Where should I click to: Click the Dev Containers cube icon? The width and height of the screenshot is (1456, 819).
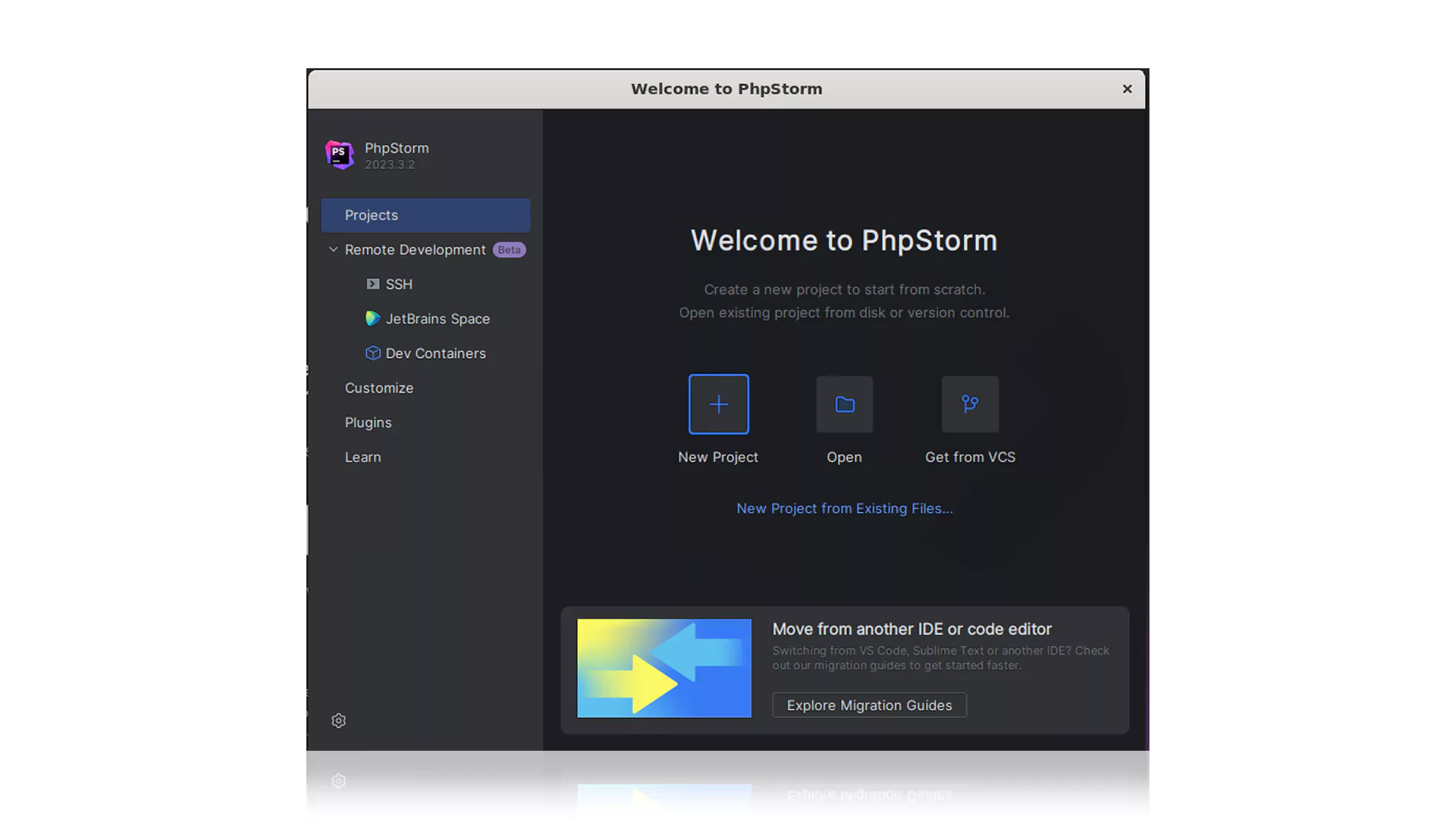click(x=373, y=353)
